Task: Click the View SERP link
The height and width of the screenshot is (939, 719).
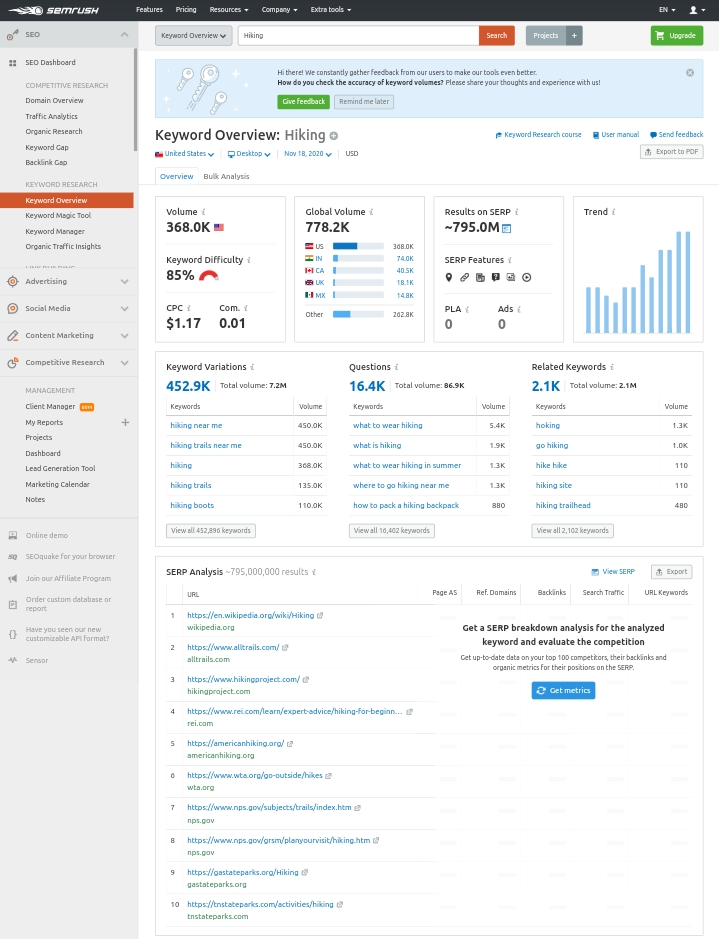Action: (x=613, y=572)
